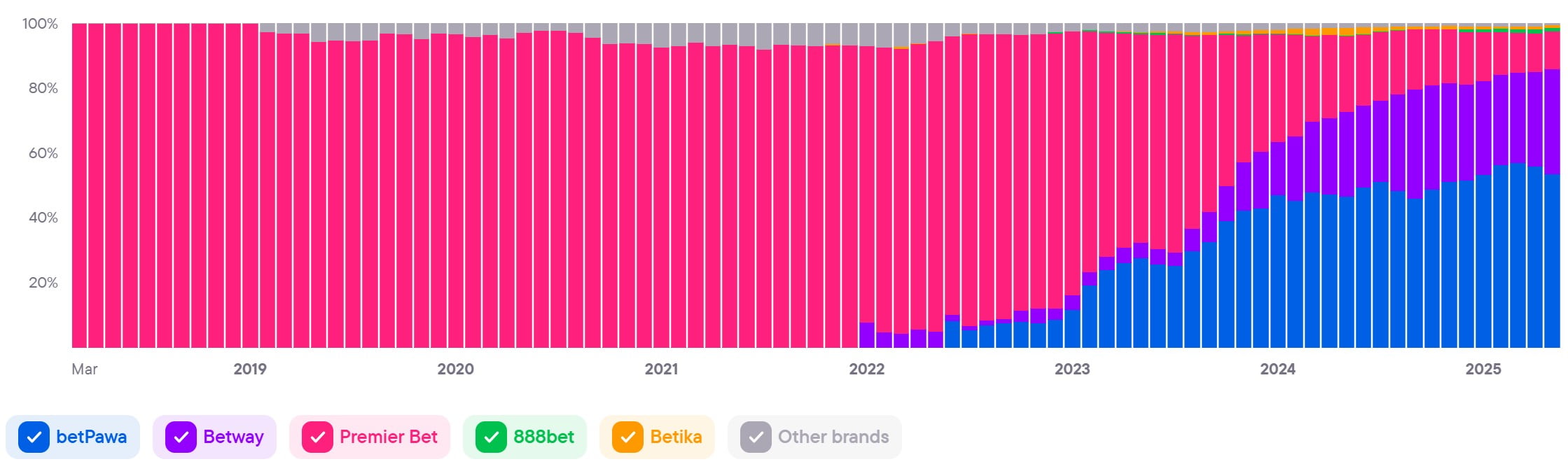This screenshot has height=464, width=1568.
Task: Click the betPawa legend text label
Action: point(91,437)
